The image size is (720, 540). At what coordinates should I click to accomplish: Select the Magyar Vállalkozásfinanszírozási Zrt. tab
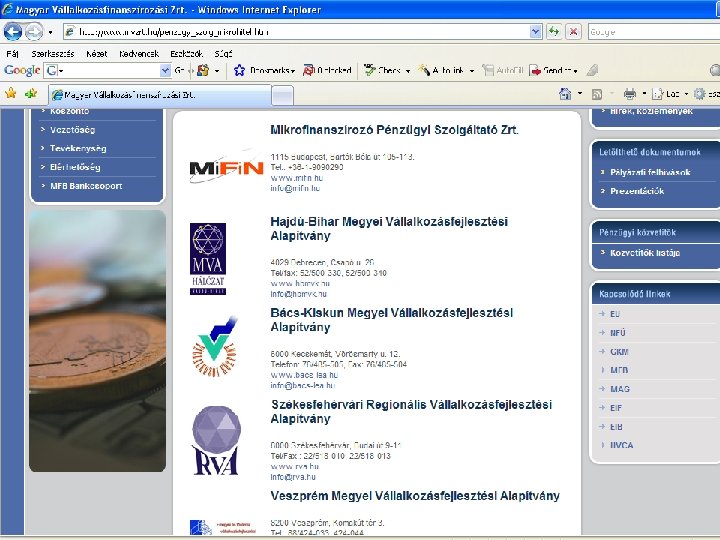pos(159,95)
